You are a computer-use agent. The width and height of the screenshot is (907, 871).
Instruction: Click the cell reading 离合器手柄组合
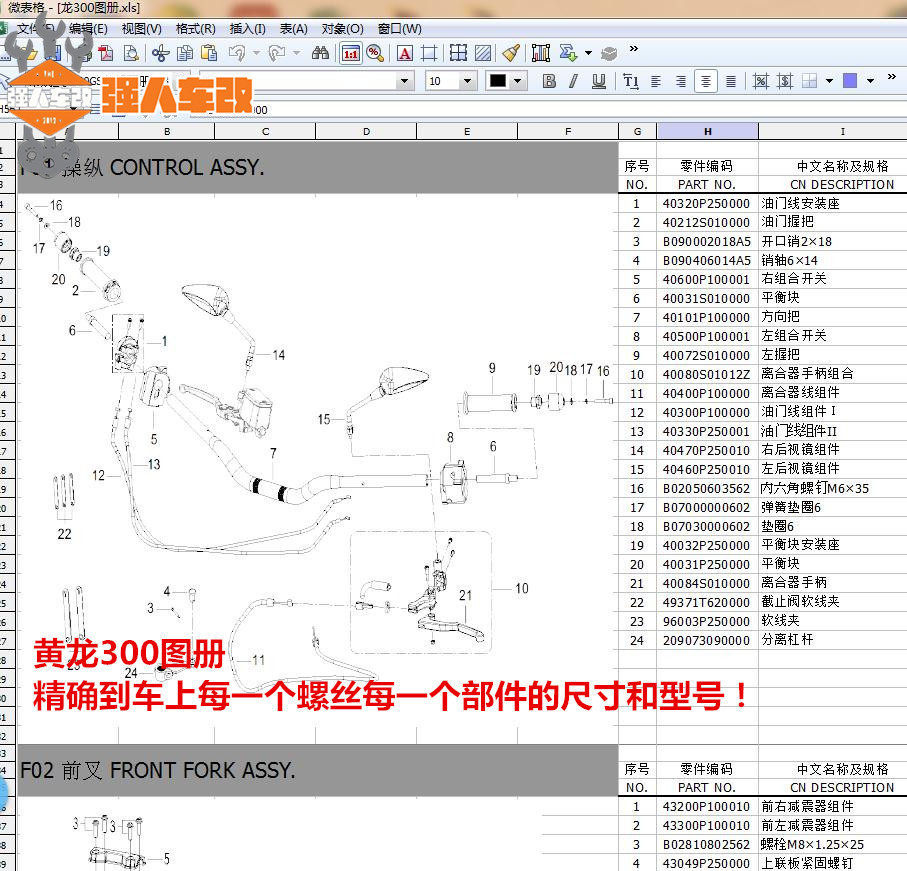(x=833, y=374)
